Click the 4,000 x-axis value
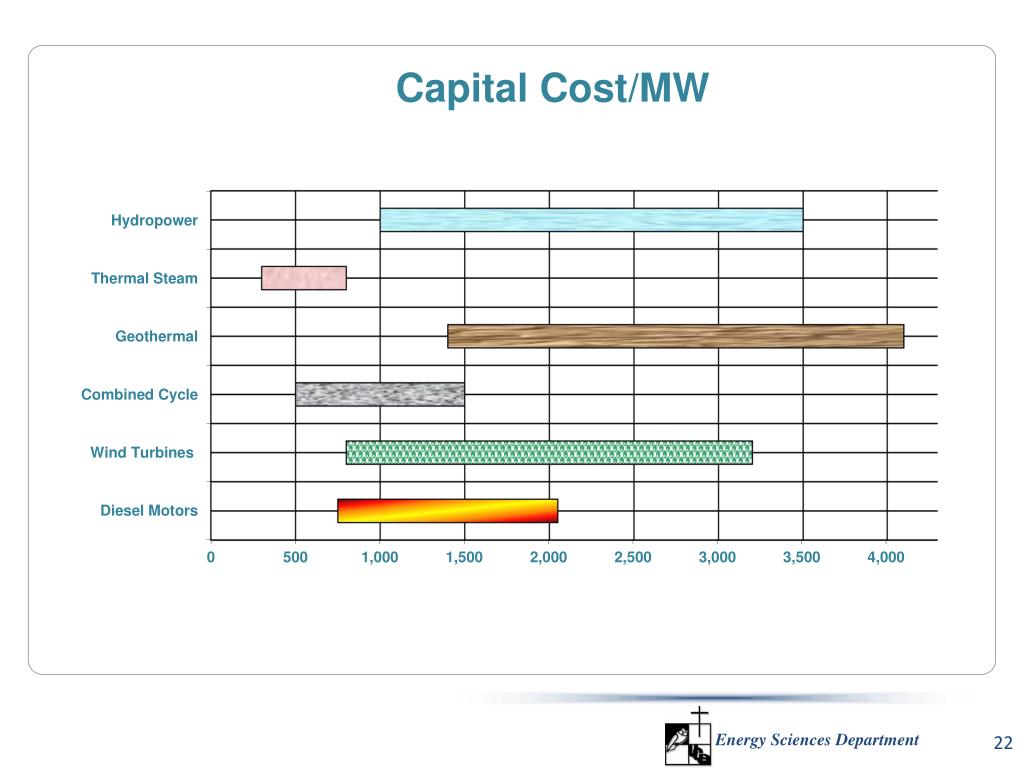1024x768 pixels. [886, 557]
